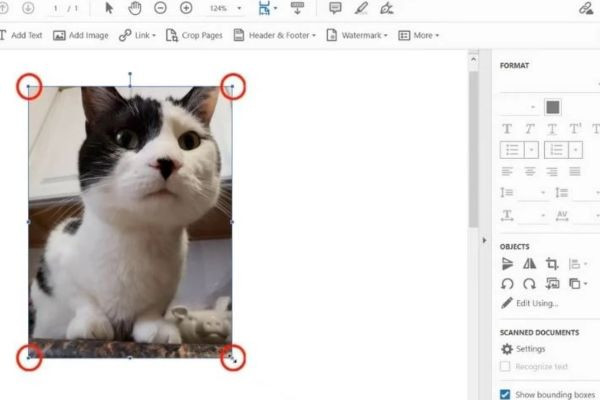Add a comment with speech bubble icon

click(335, 8)
